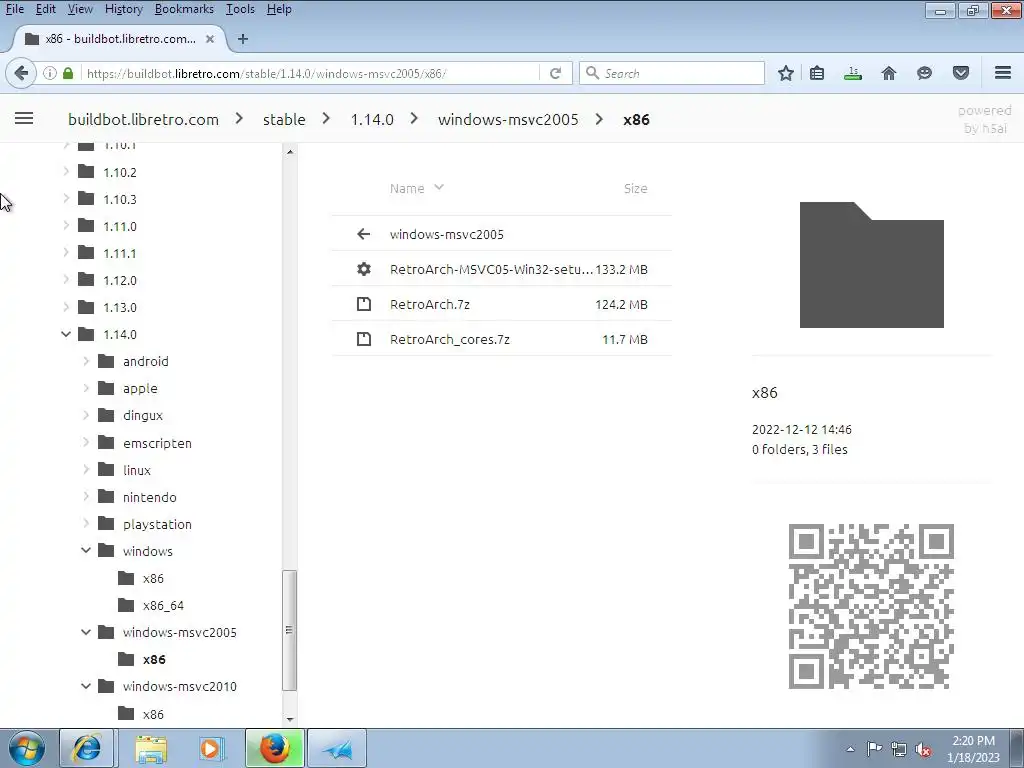Click the file icon next to RetroArch_cores.7z

tap(364, 339)
